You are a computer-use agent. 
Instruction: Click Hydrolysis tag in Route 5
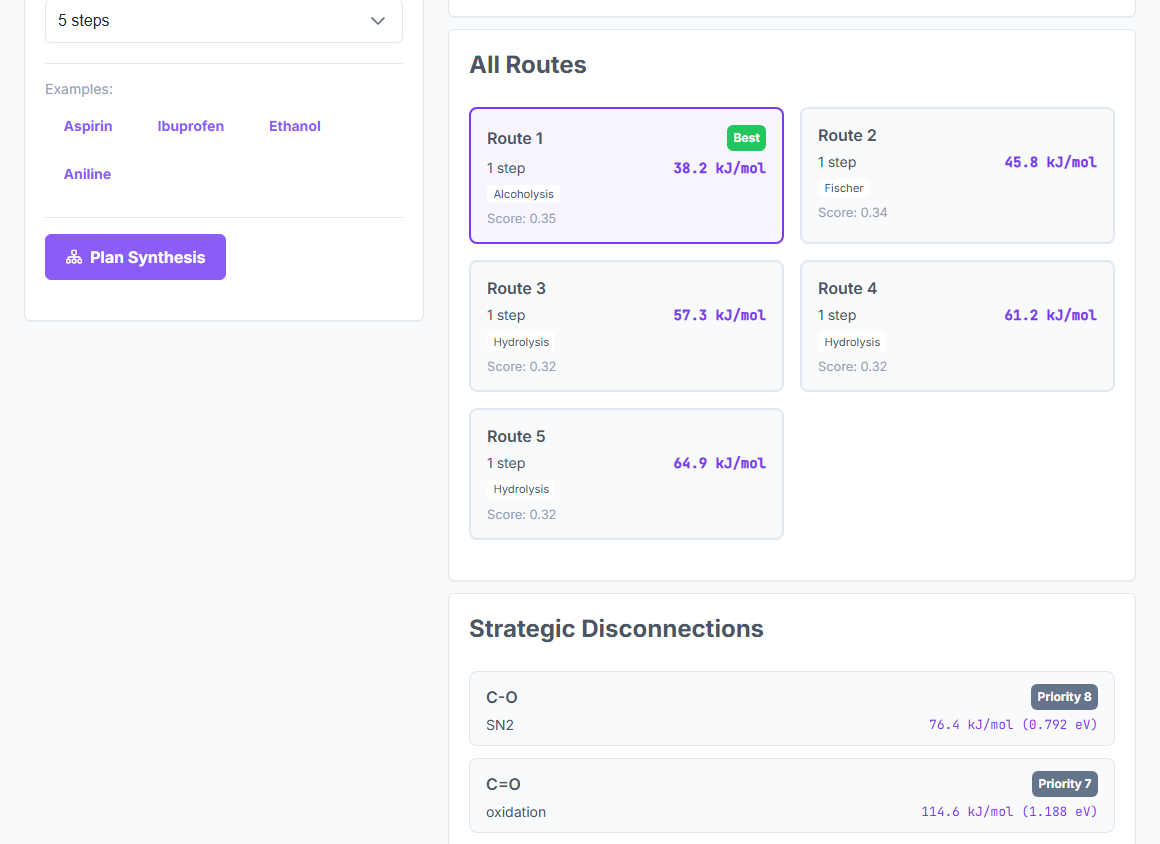coord(522,489)
